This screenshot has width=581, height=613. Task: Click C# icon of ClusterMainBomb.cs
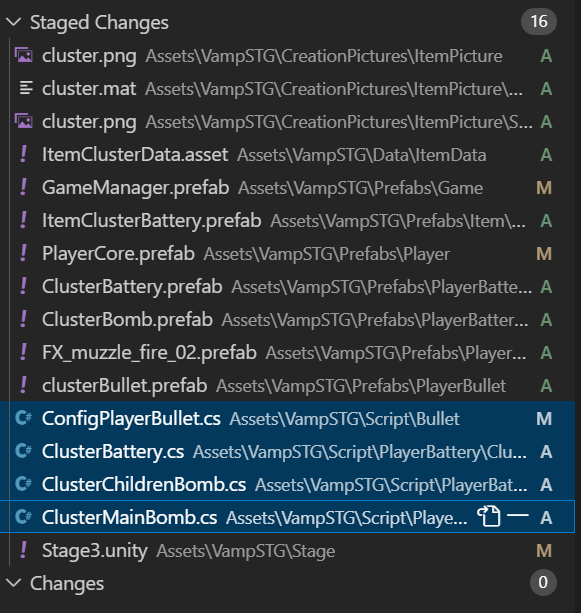pyautogui.click(x=23, y=517)
